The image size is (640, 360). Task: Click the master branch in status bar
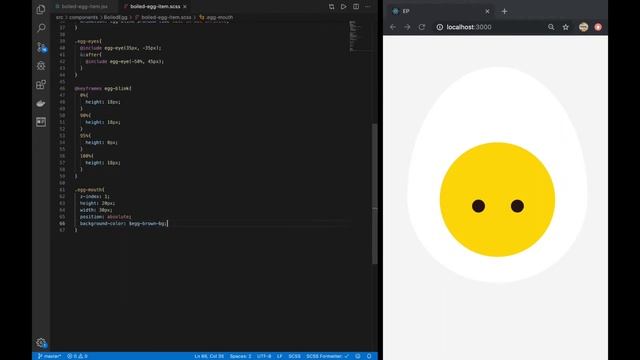pos(49,356)
